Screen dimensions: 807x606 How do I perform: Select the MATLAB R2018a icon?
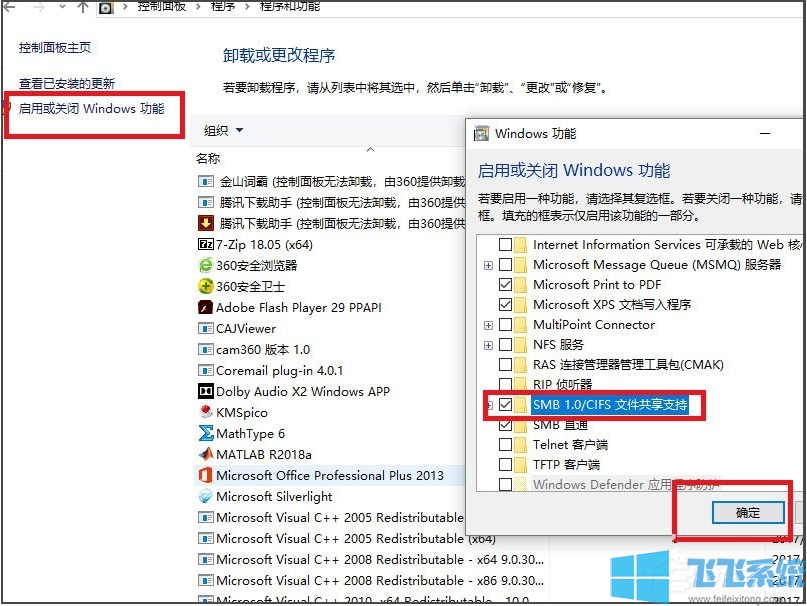click(208, 454)
